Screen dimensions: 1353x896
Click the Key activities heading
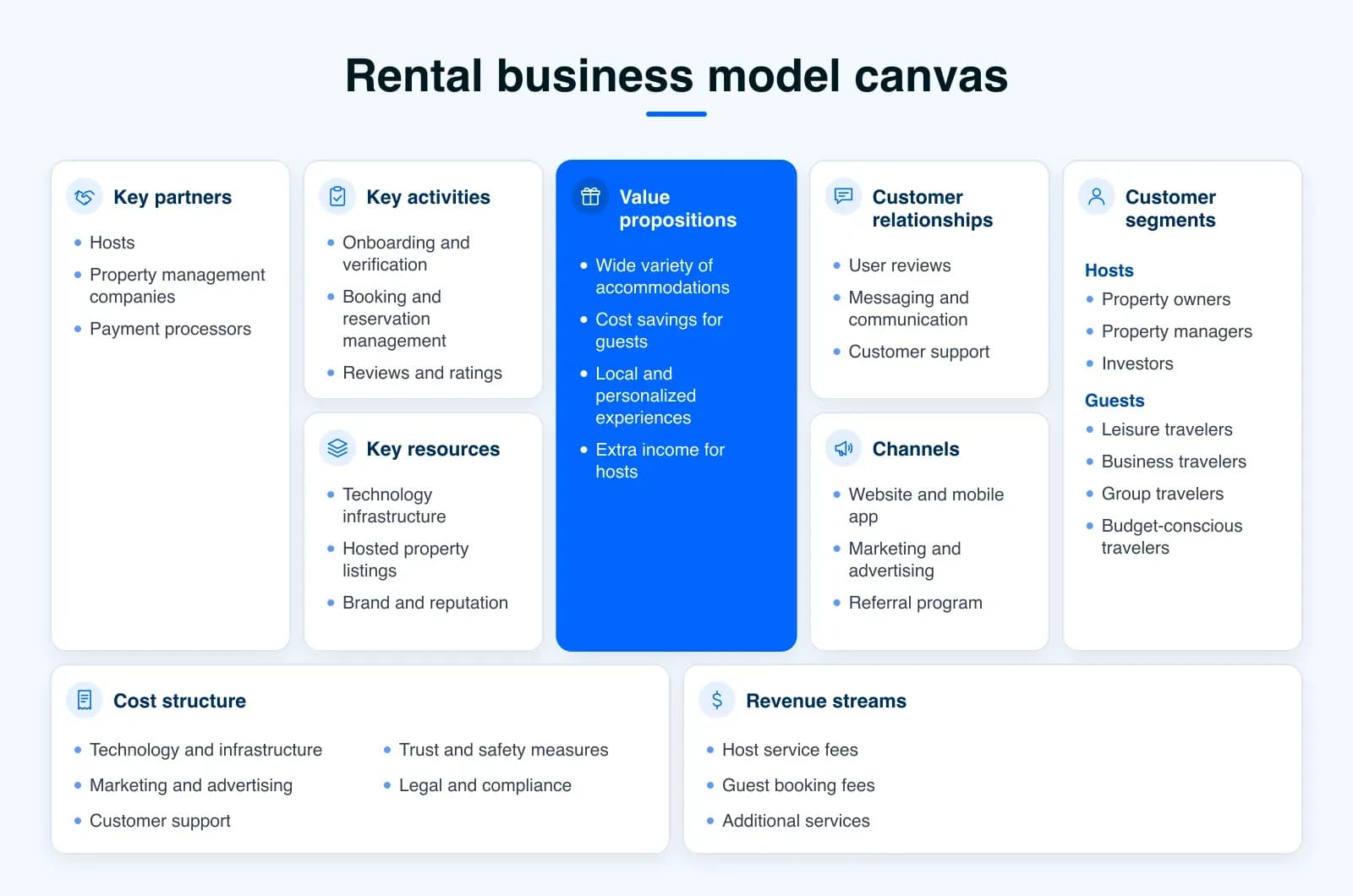pyautogui.click(x=428, y=197)
